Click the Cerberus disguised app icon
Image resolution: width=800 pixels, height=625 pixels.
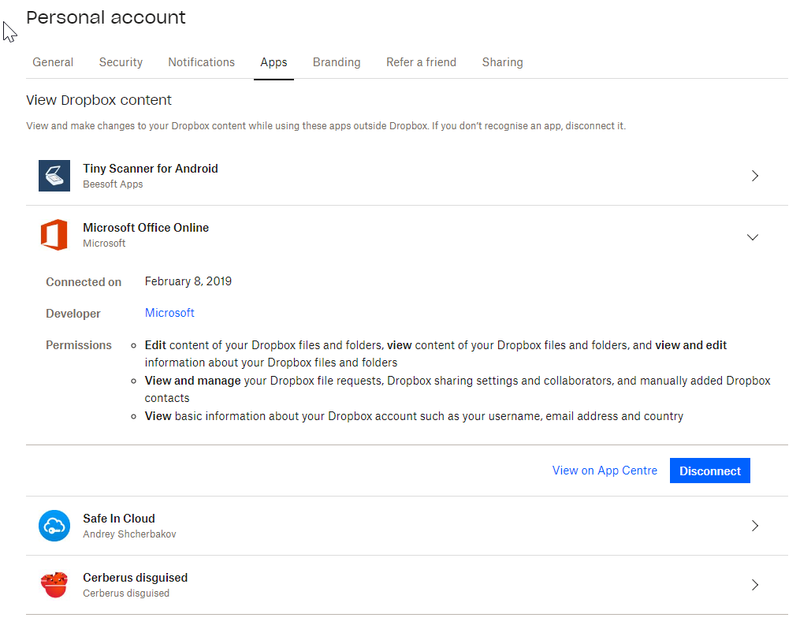tap(54, 585)
